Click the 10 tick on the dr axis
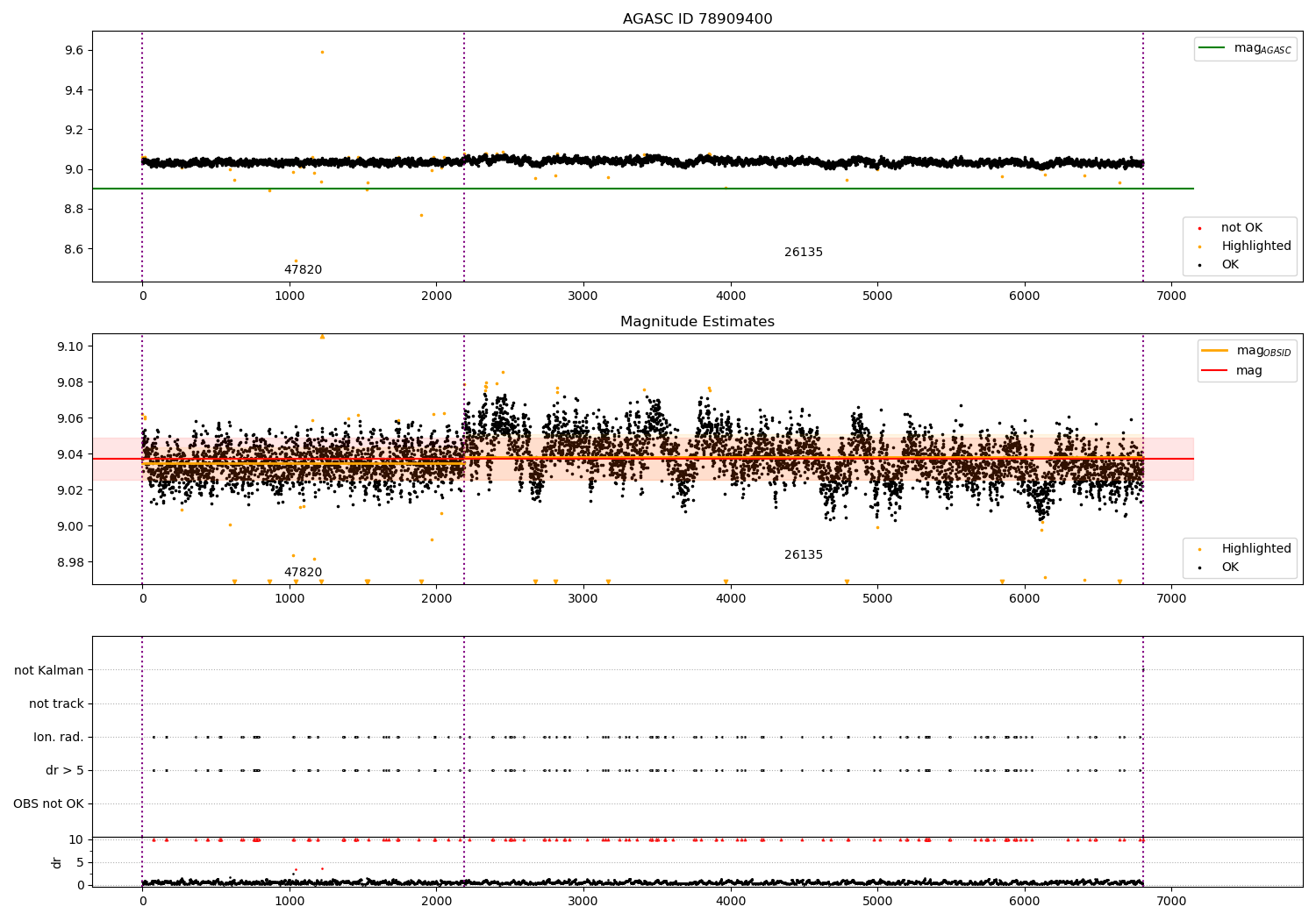 coord(75,840)
